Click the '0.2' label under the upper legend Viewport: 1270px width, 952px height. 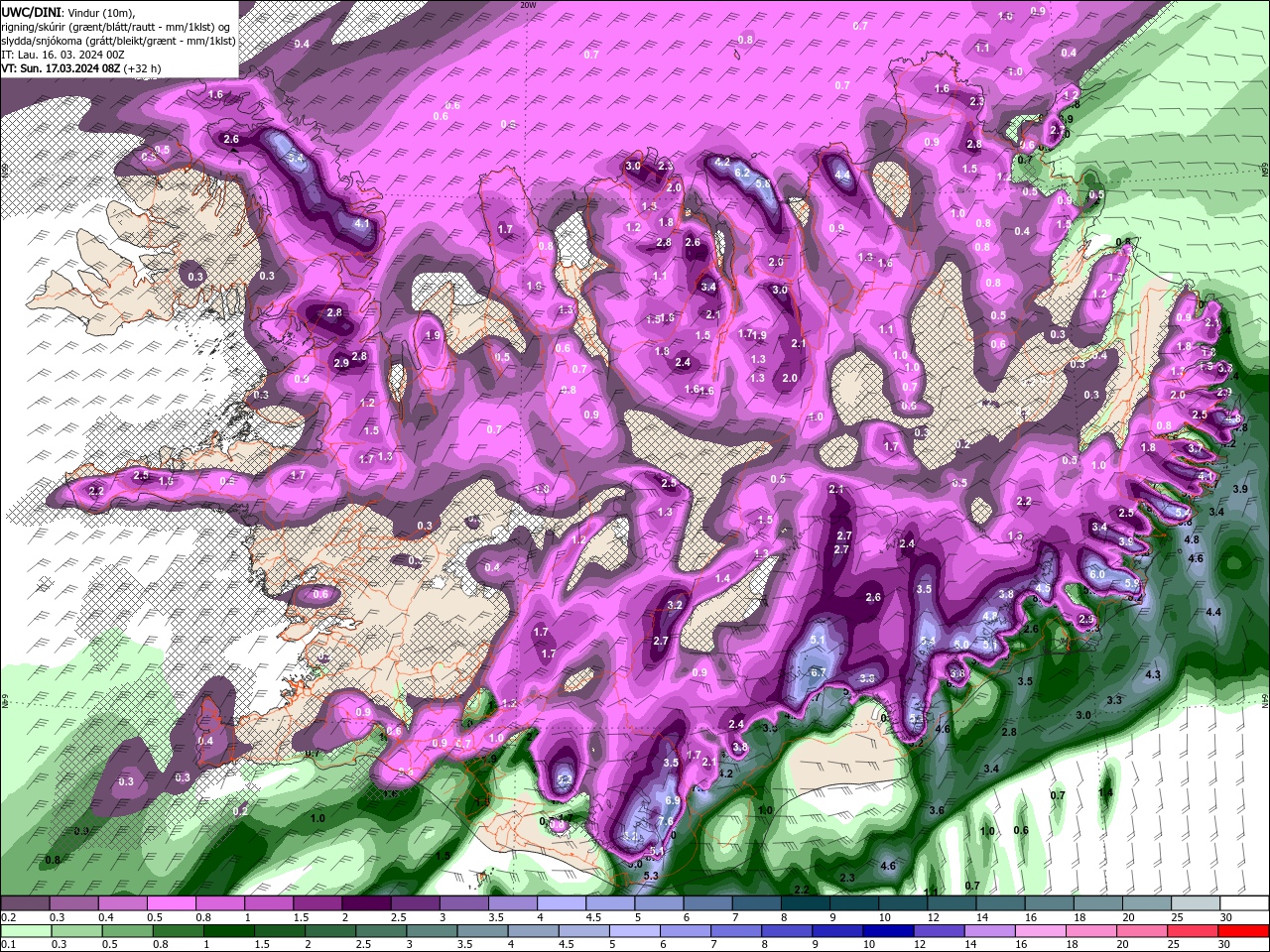[8, 917]
